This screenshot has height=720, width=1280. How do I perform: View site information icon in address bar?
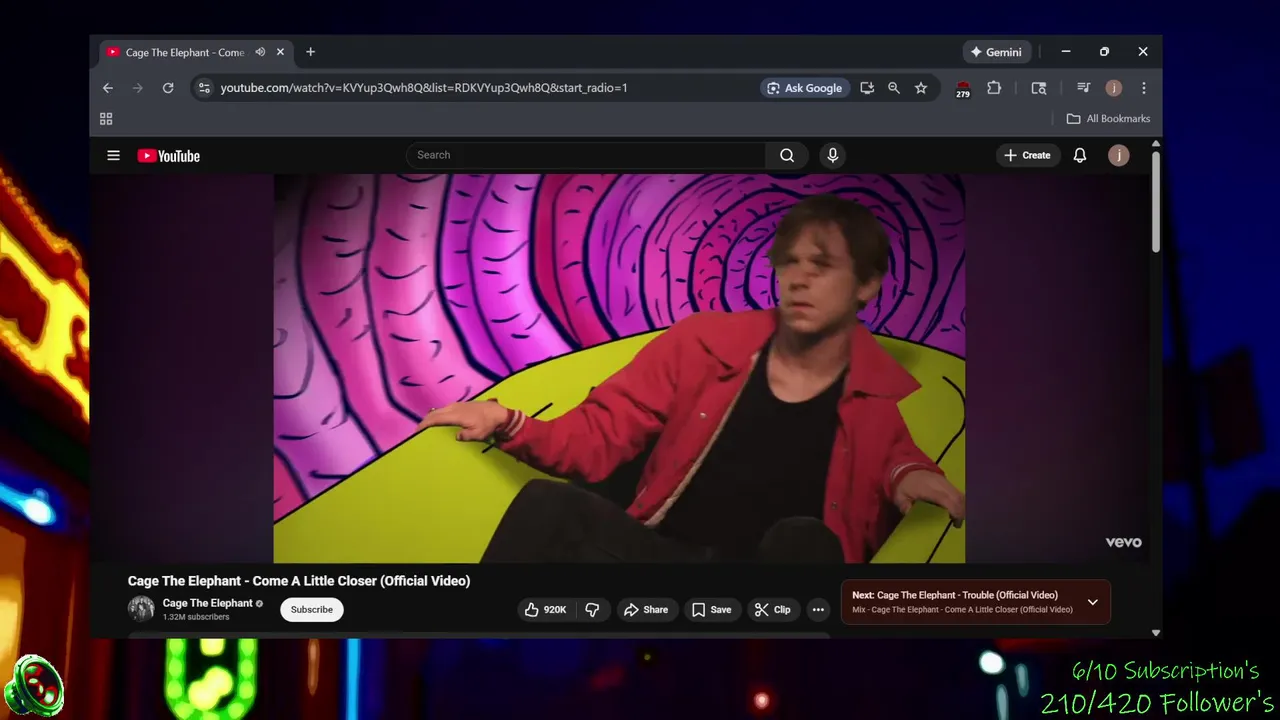tap(204, 88)
